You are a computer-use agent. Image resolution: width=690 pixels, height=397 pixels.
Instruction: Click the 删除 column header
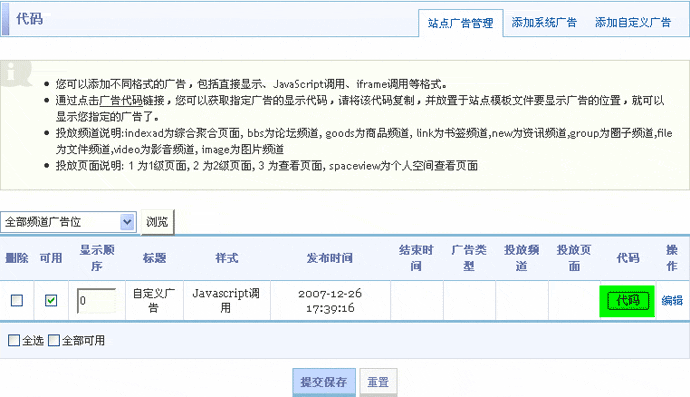(17, 258)
